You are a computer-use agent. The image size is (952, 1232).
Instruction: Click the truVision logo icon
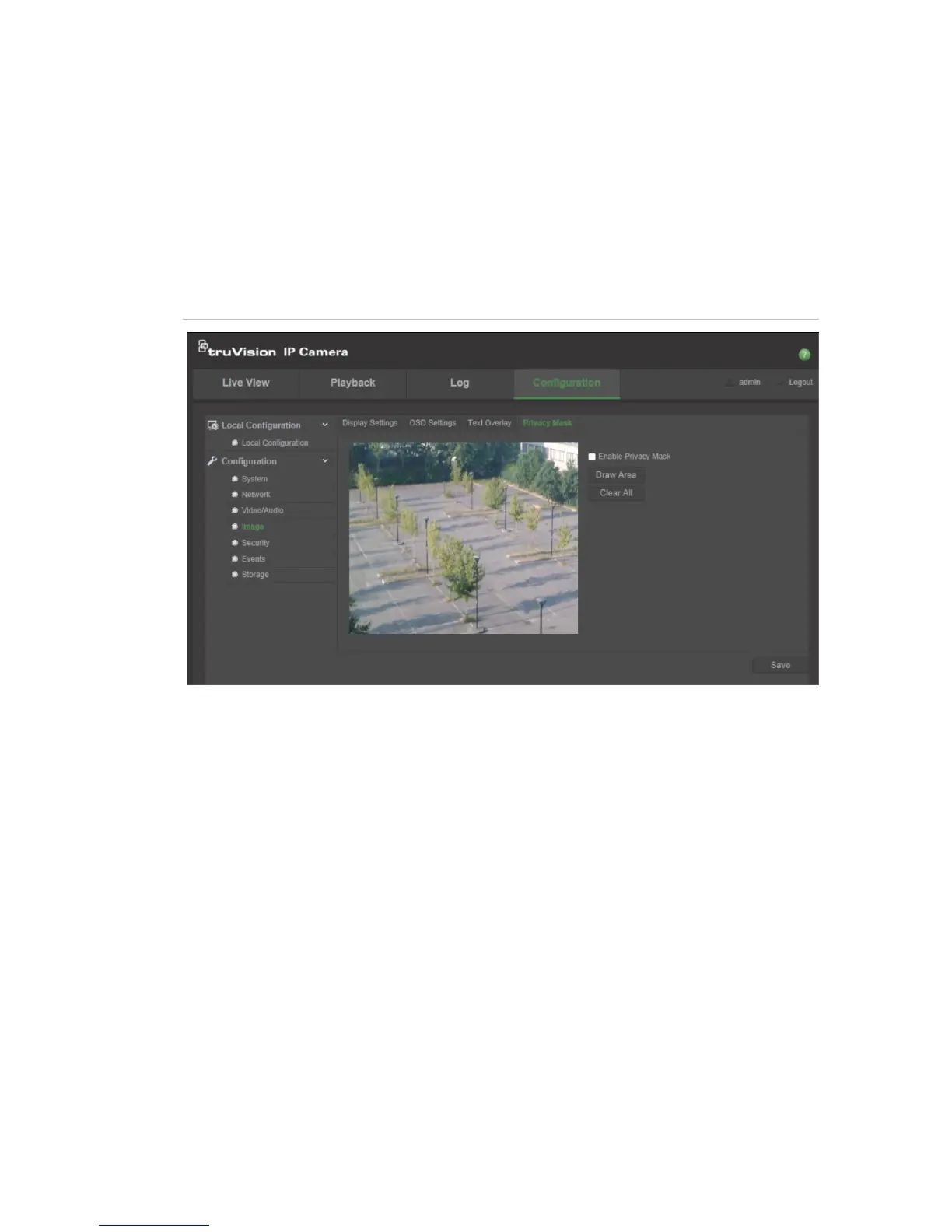click(x=203, y=345)
